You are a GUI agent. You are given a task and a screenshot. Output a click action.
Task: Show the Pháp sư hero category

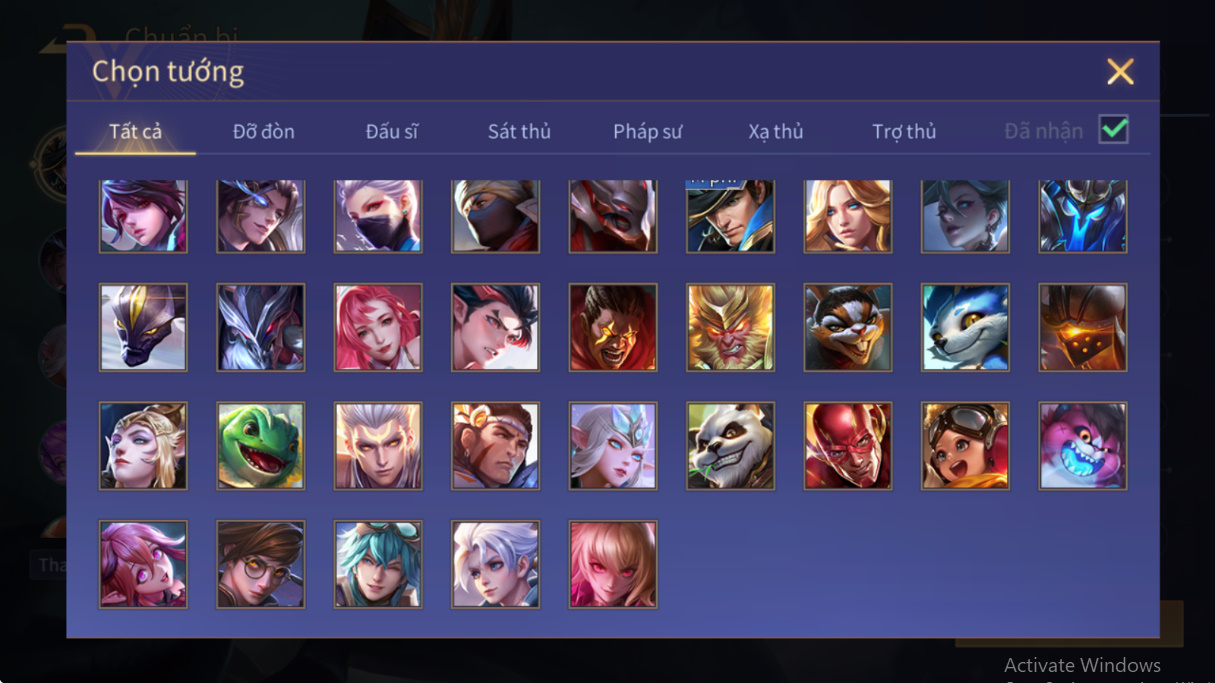coord(648,132)
